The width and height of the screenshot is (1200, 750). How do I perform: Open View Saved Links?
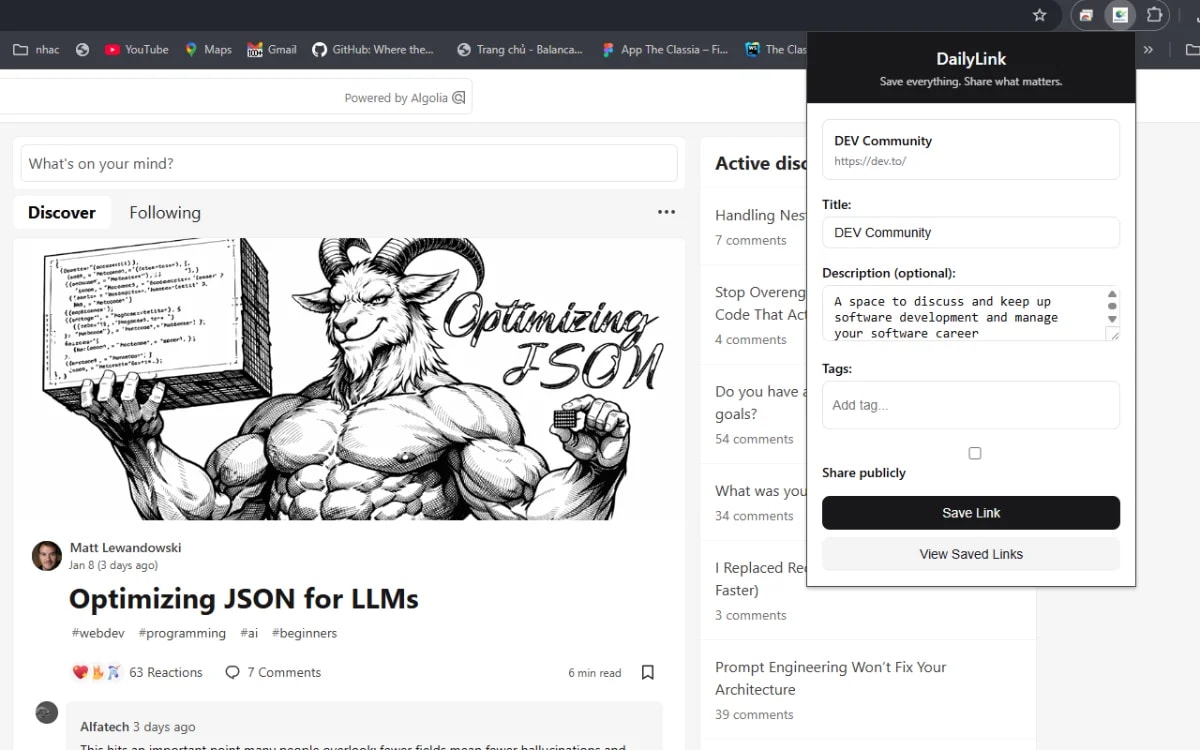click(970, 553)
